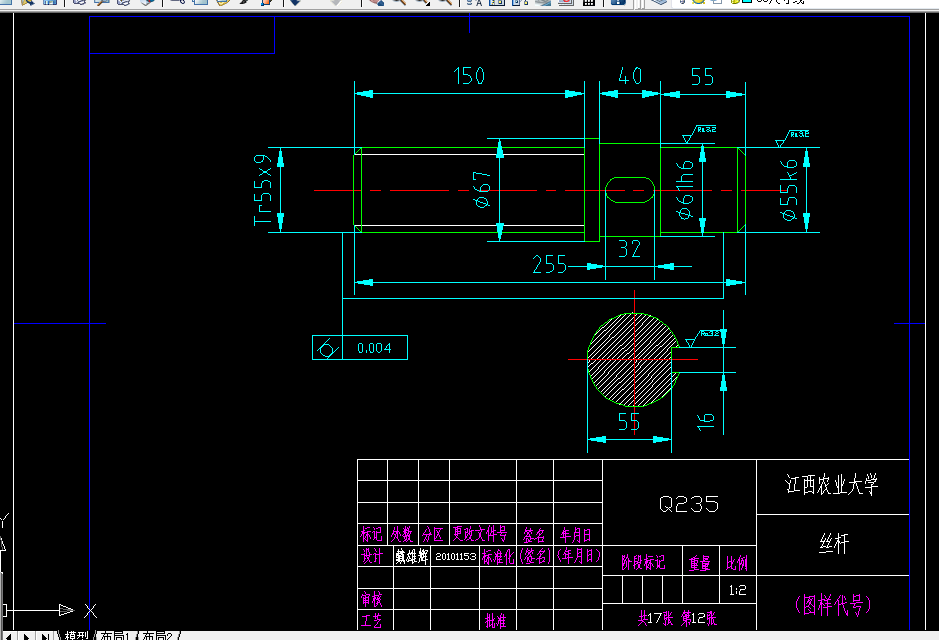The width and height of the screenshot is (939, 640).
Task: Select the 审核 label
Action: pyautogui.click(x=371, y=599)
